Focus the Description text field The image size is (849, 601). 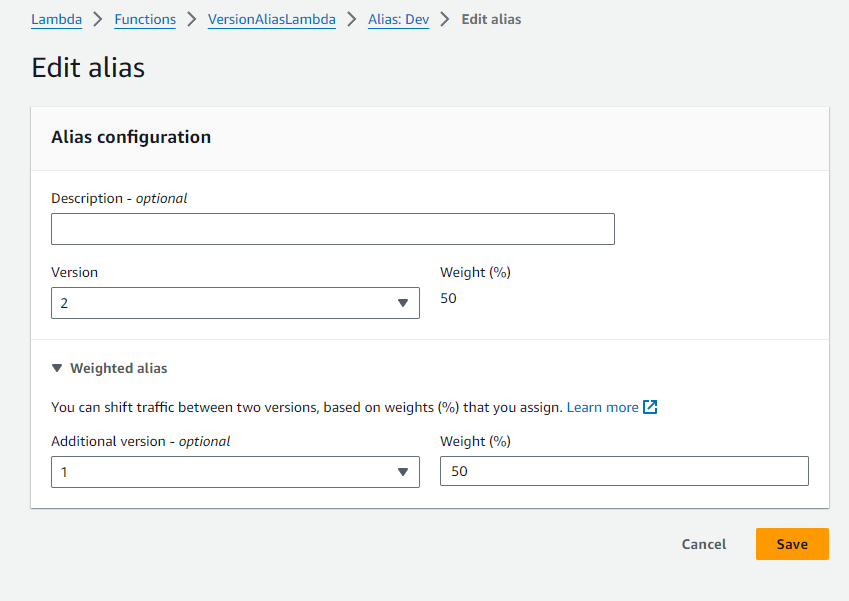[332, 229]
